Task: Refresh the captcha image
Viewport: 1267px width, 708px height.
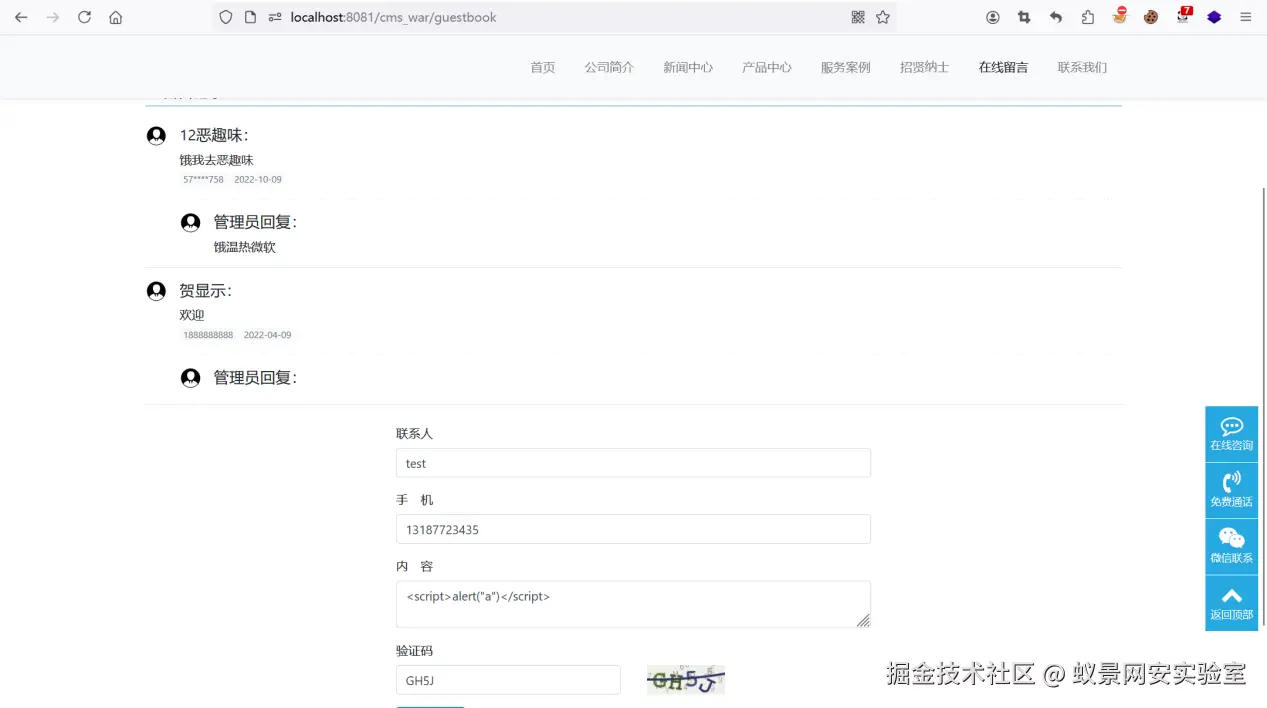Action: (x=685, y=680)
